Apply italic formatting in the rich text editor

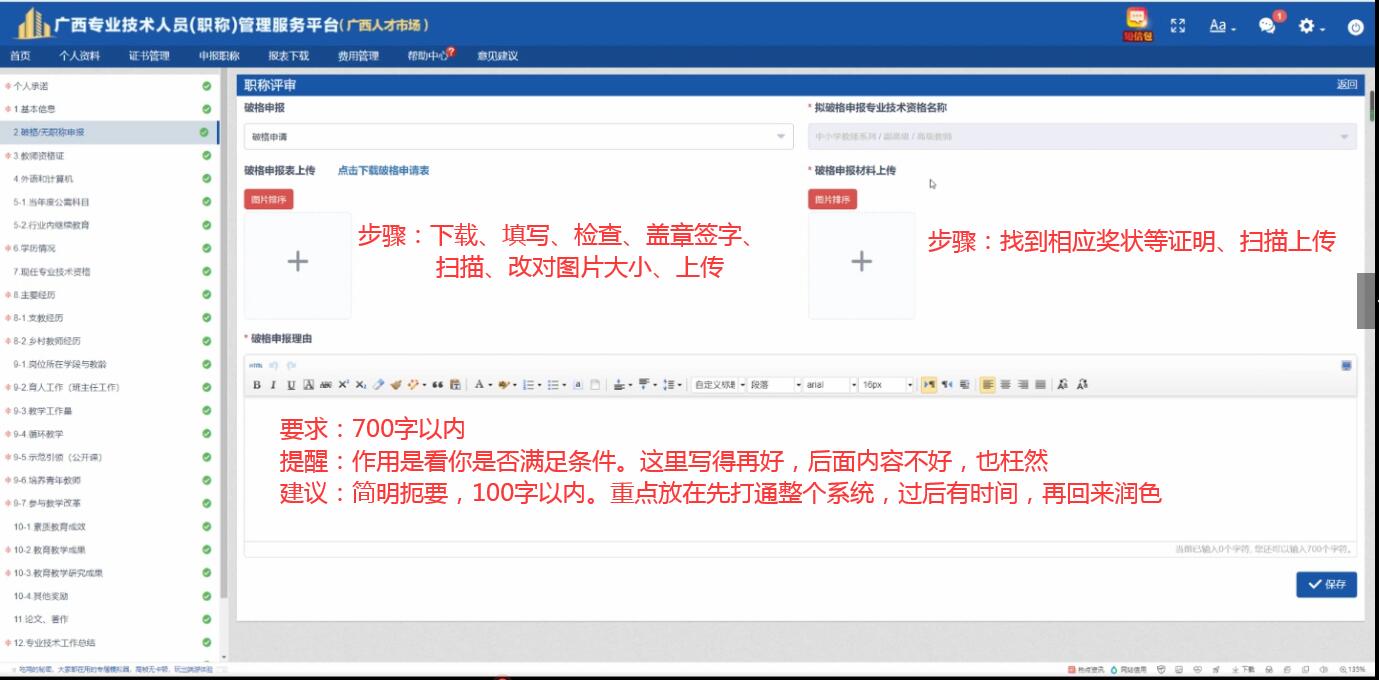273,384
